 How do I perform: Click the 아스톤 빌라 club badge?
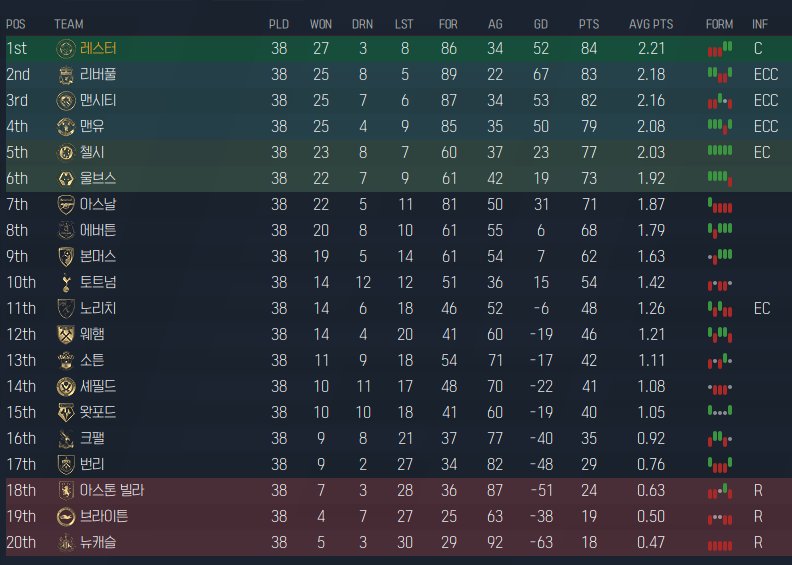pyautogui.click(x=66, y=490)
